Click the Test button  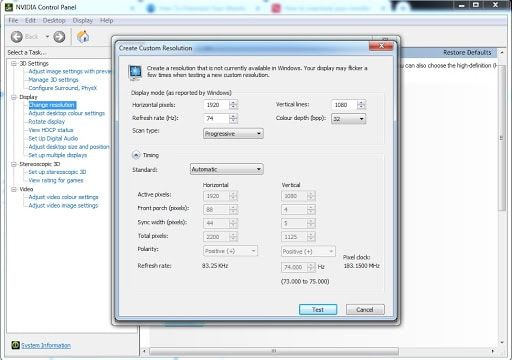point(318,310)
